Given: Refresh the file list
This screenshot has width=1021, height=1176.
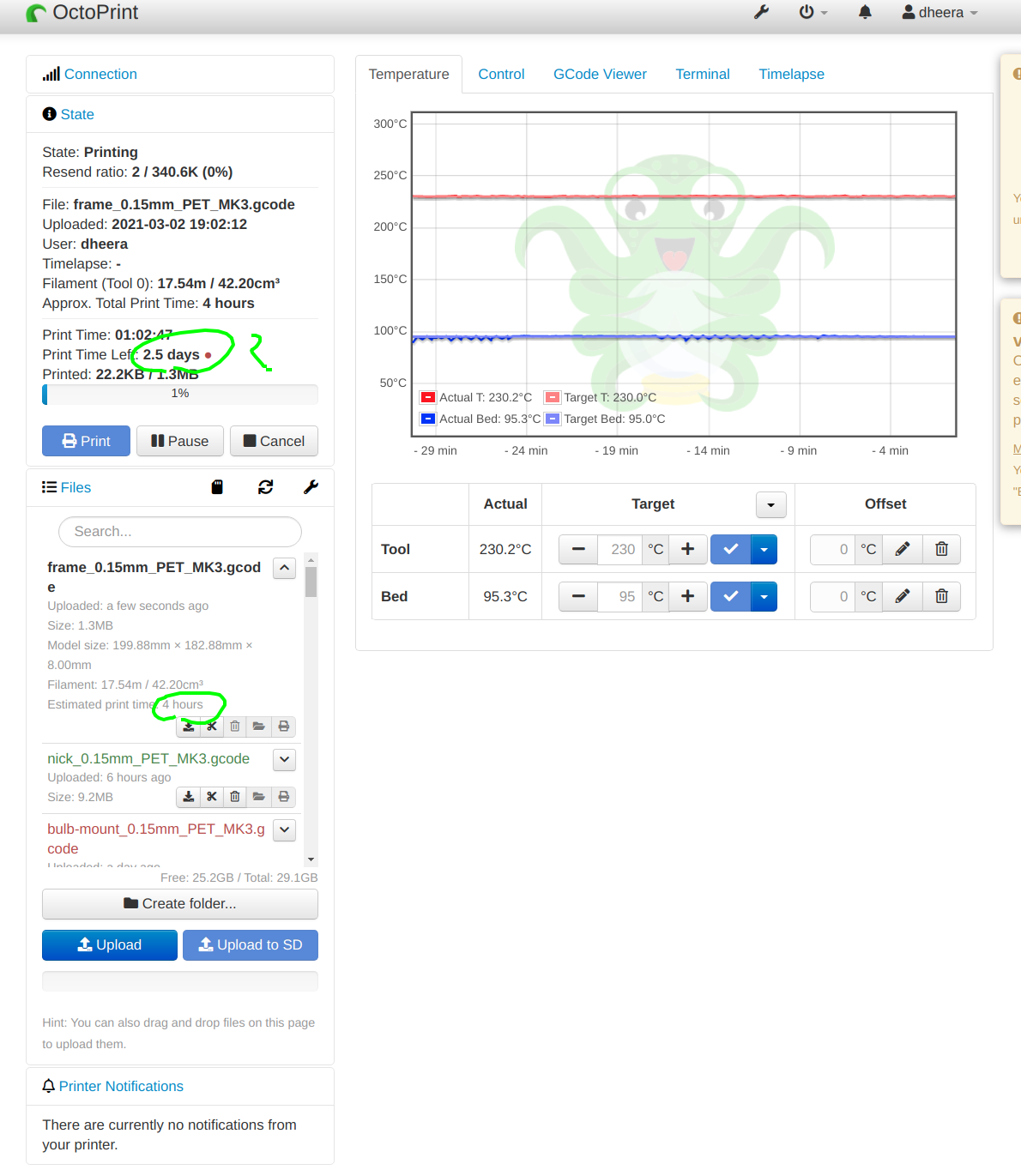Looking at the screenshot, I should click(x=265, y=486).
